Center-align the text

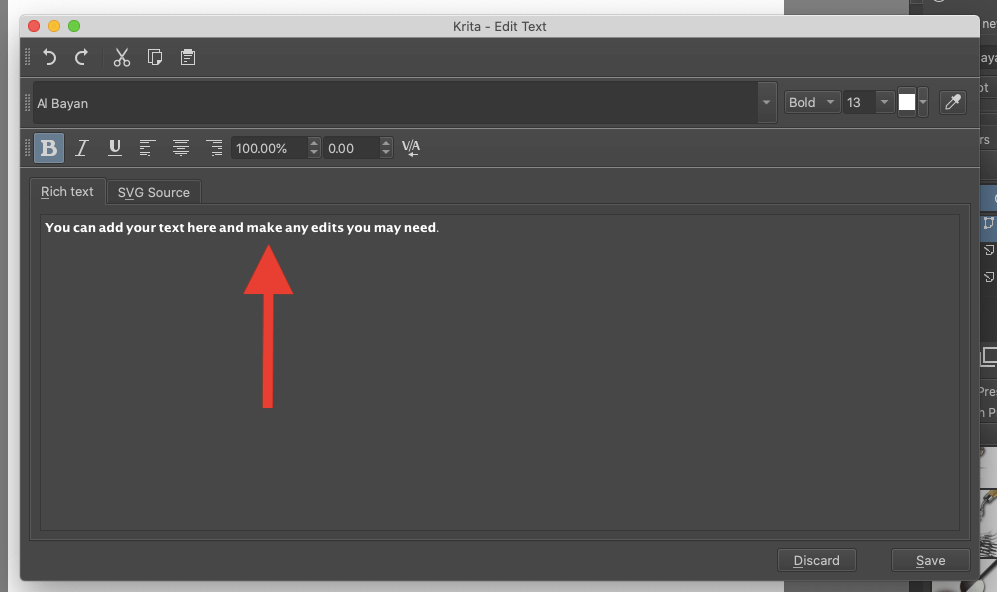(181, 148)
